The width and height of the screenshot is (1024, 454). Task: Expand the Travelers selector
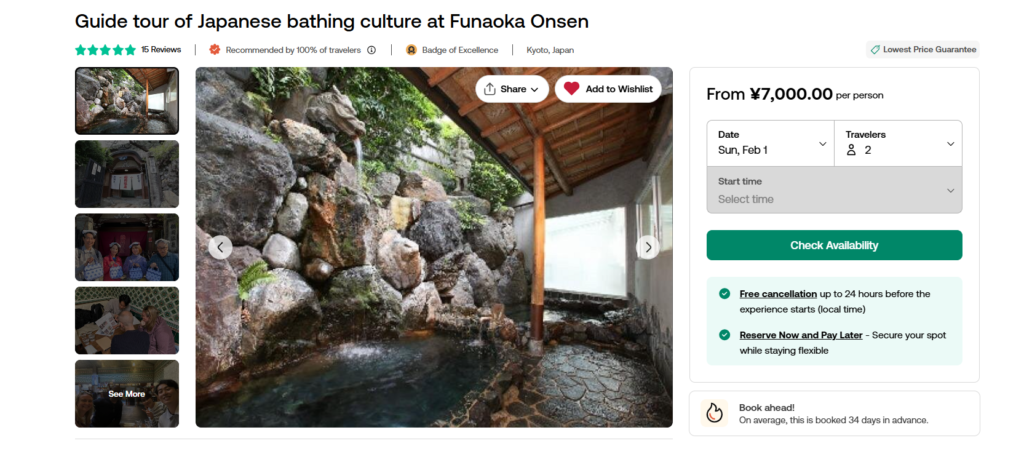click(898, 143)
